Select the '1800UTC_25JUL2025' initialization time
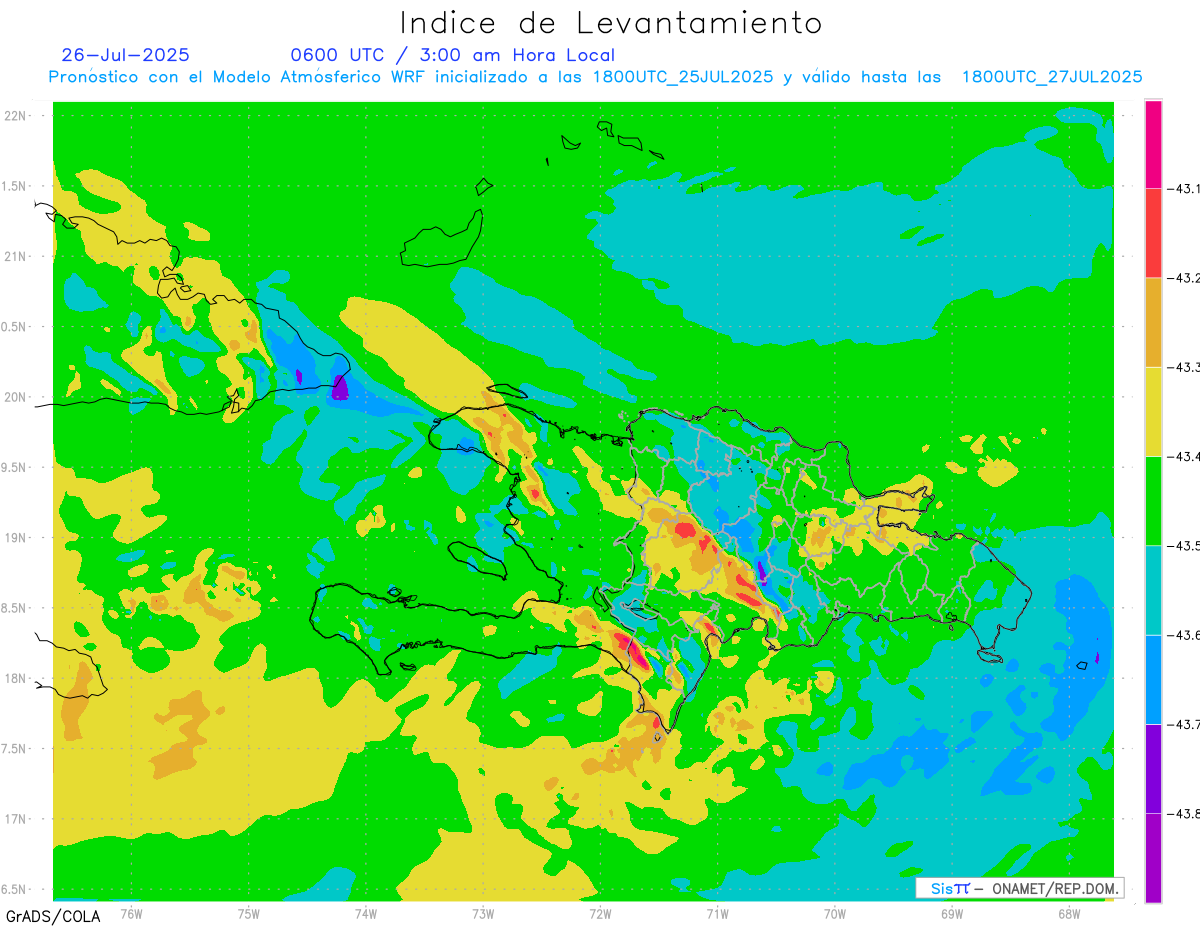Image resolution: width=1200 pixels, height=927 pixels. [x=683, y=77]
